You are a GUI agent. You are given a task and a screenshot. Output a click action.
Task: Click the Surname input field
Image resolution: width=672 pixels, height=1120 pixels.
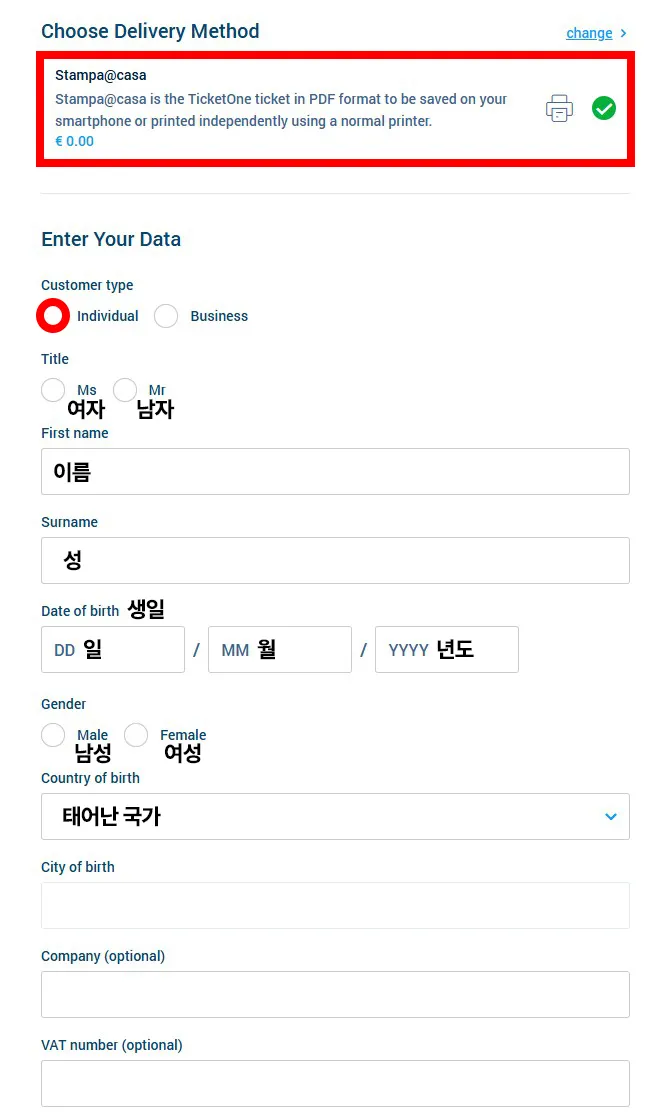click(x=335, y=560)
